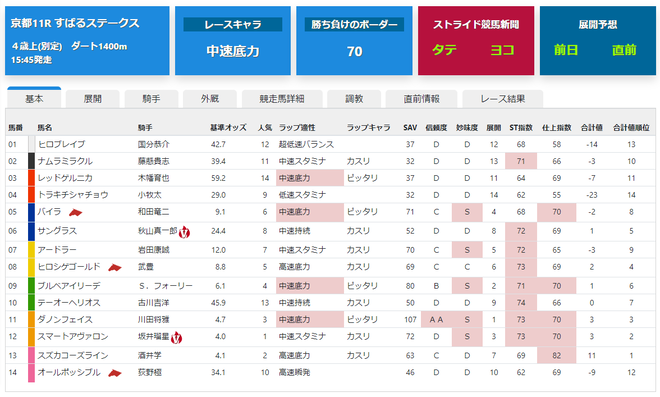This screenshot has width=660, height=397.
Task: Click horse name ダノンフェイス
Action: (x=65, y=320)
